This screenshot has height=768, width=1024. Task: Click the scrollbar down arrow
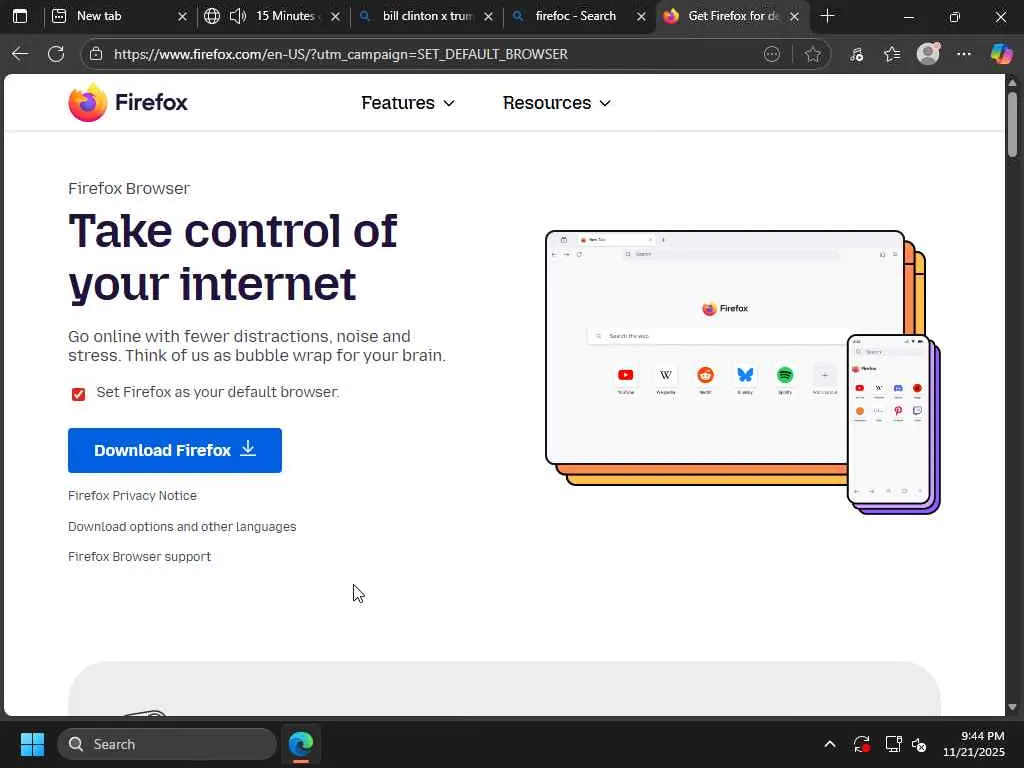(x=1012, y=707)
